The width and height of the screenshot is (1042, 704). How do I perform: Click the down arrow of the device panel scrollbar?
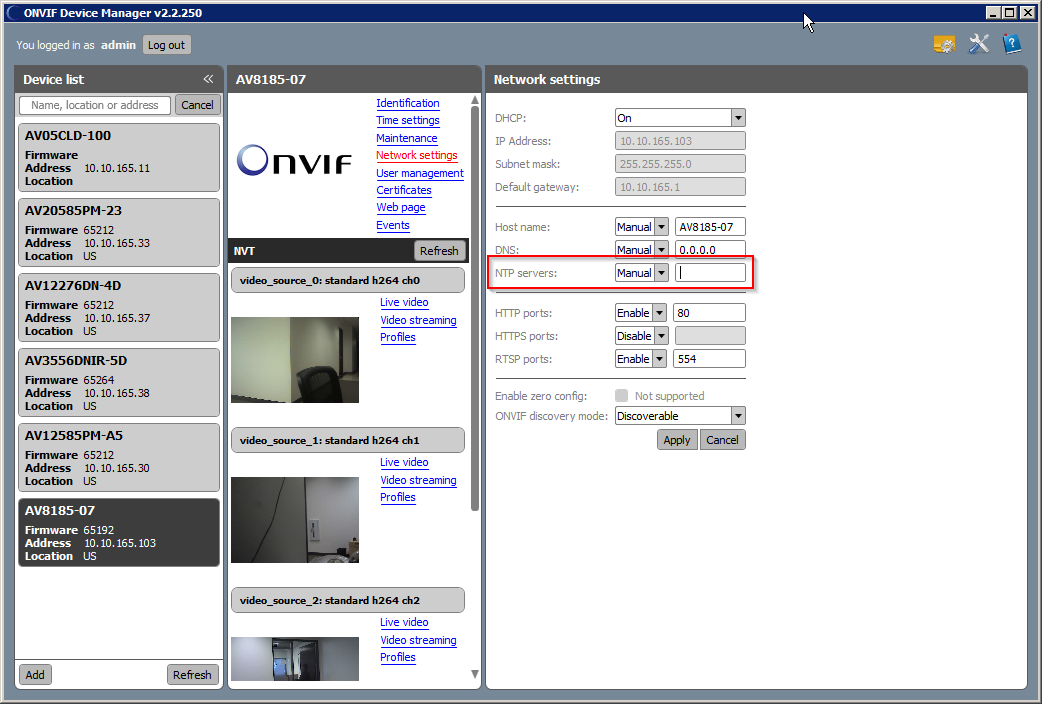pyautogui.click(x=474, y=673)
